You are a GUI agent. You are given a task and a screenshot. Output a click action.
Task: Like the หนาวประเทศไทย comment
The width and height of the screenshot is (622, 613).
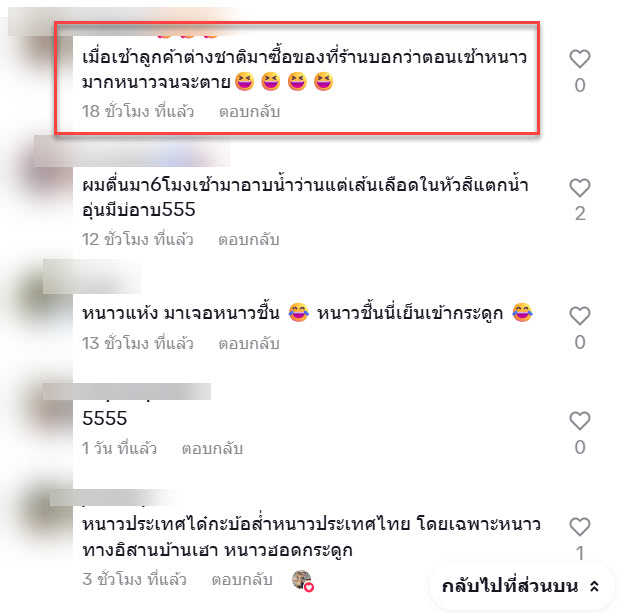coord(580,527)
